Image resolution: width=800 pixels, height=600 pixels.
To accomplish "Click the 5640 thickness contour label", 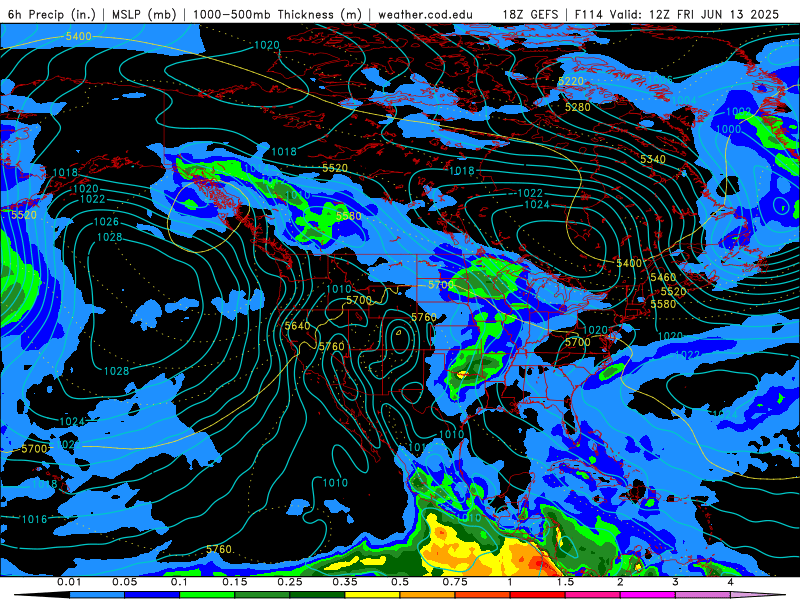I will click(x=297, y=326).
